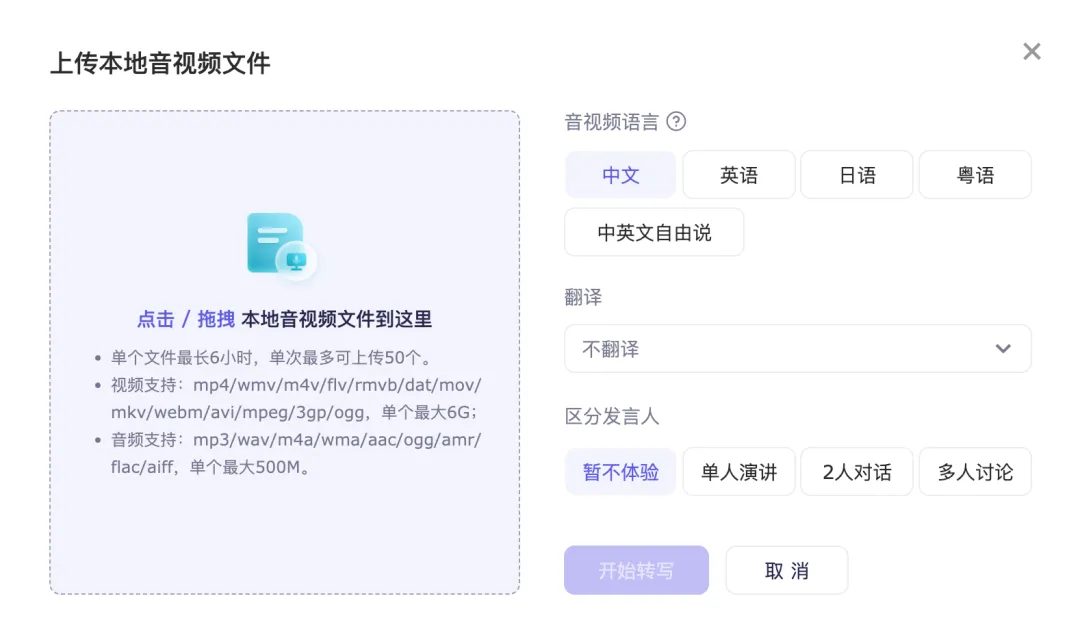Select 英语 as the audio language
Screen dimensions: 1080x631
[739, 175]
